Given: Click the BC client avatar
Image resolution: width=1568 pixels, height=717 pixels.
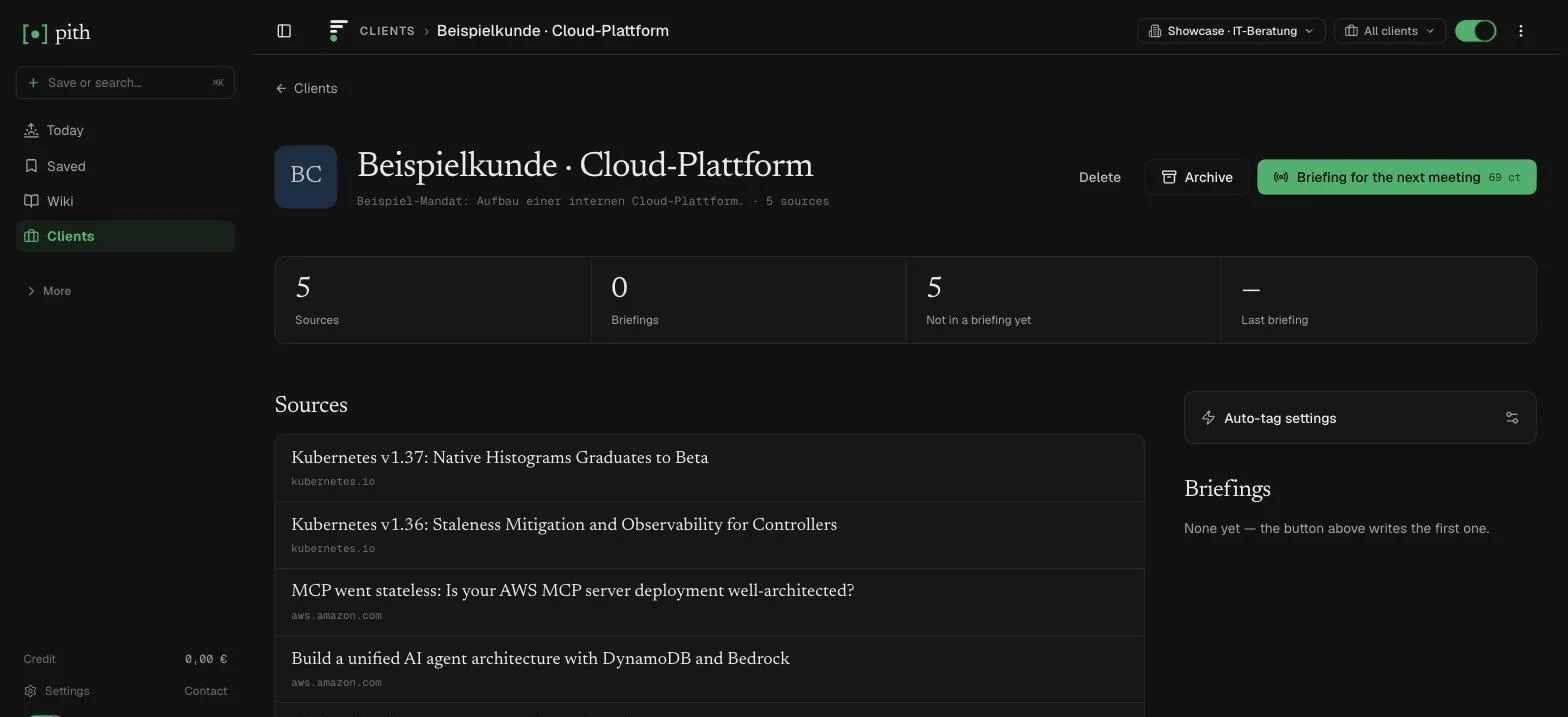Looking at the screenshot, I should pos(306,177).
